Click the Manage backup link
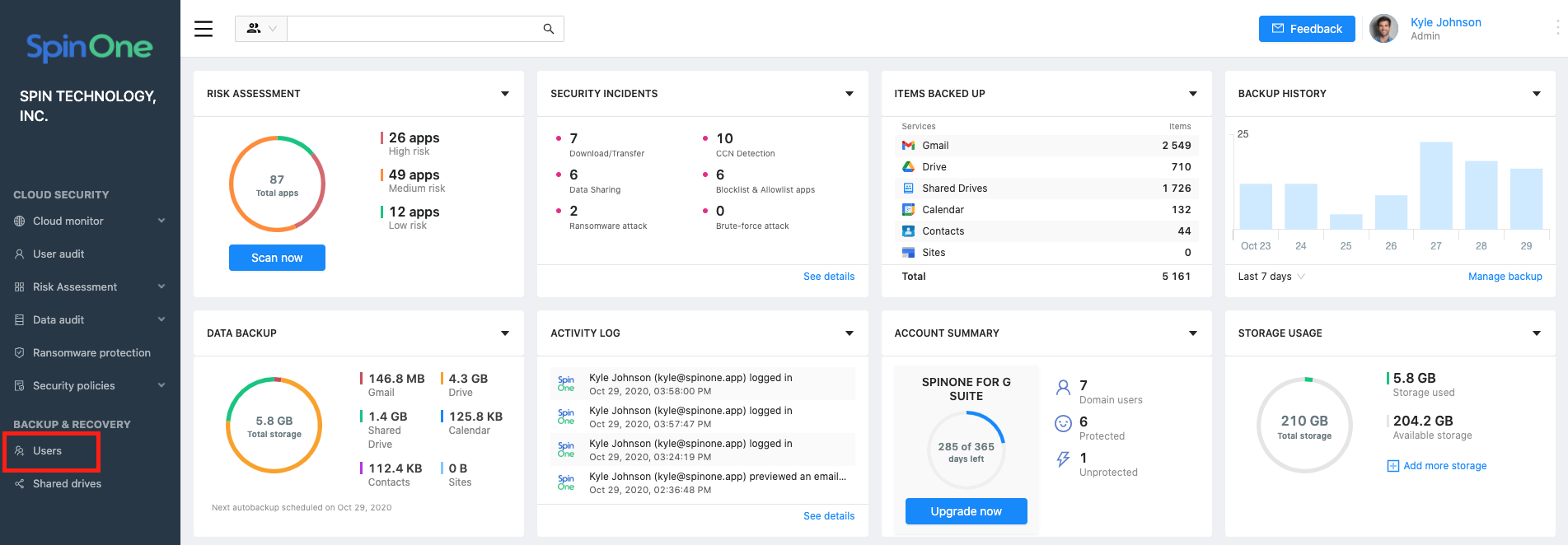The image size is (1568, 545). click(1505, 277)
